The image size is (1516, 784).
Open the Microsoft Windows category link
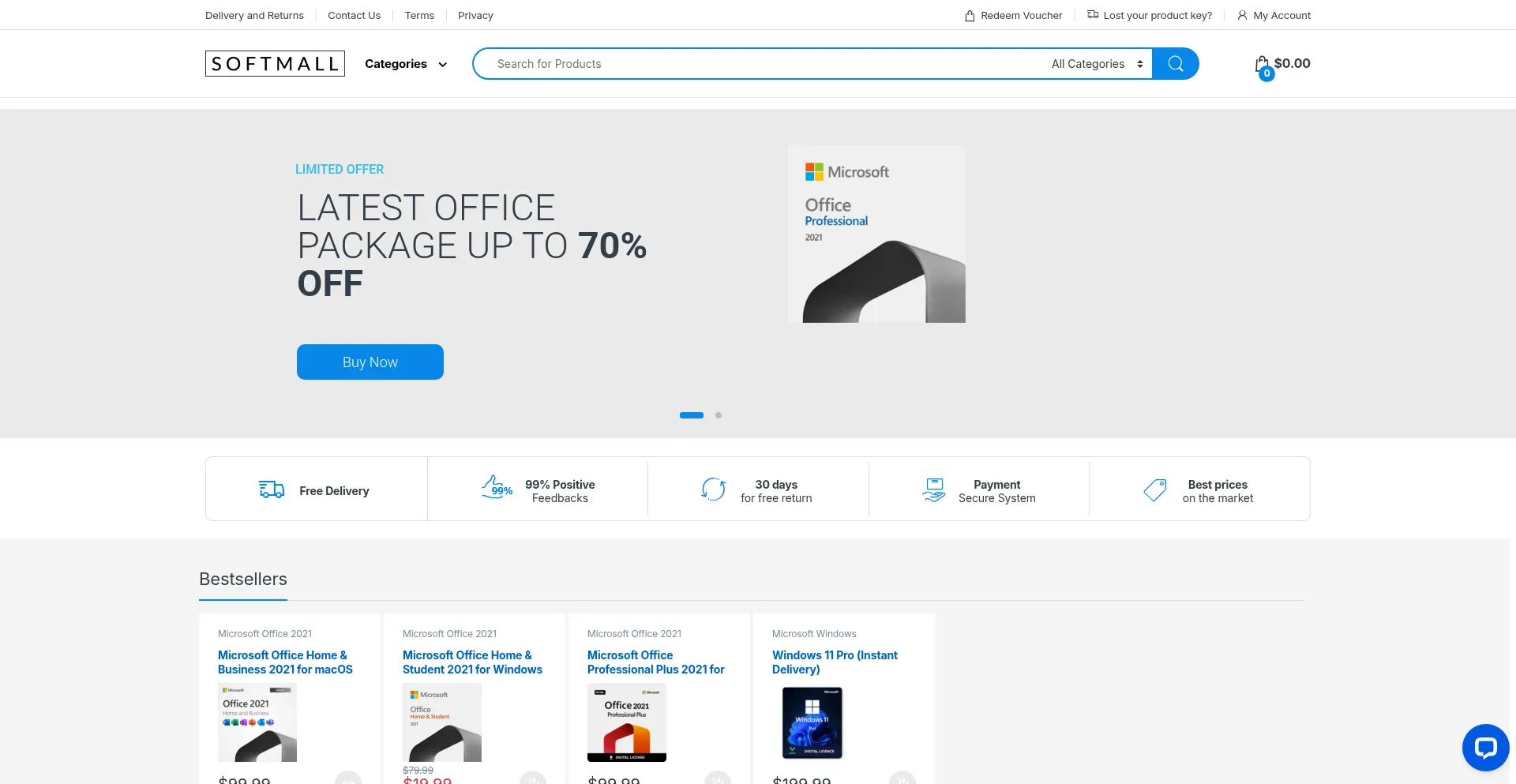(x=814, y=634)
